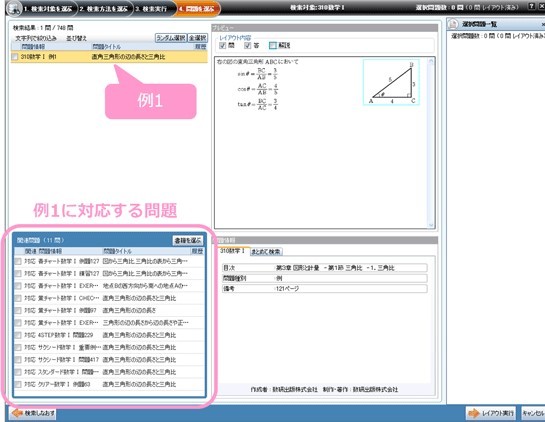
Task: Select result row 直角三角形の辺の長さと三角比 title
Action: (x=128, y=57)
